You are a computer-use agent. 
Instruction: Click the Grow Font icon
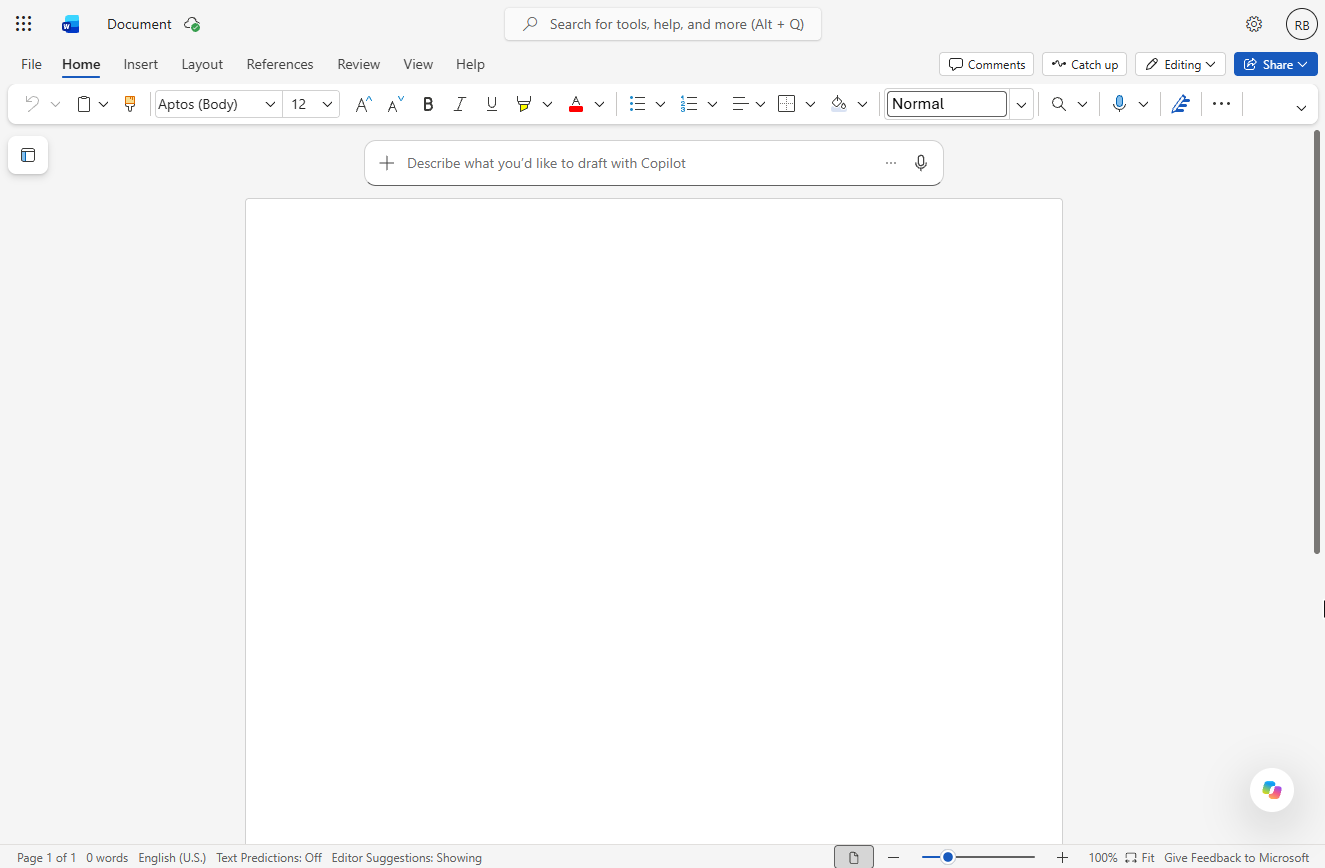[364, 104]
